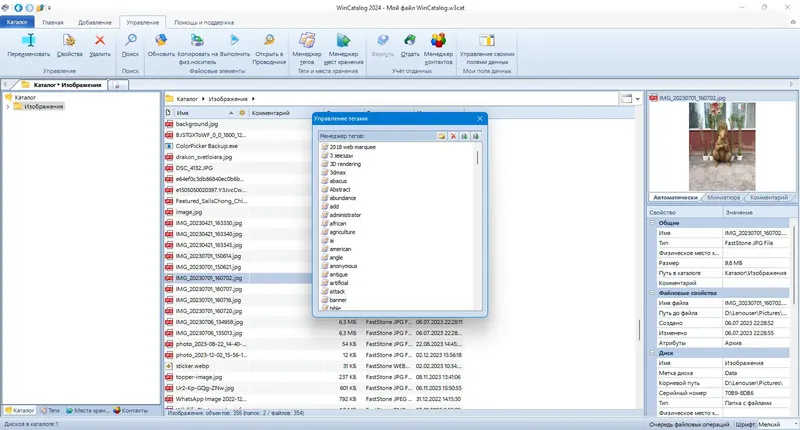This screenshot has width=800, height=430.
Task: Click the view mode icon above file list
Action: [x=627, y=99]
